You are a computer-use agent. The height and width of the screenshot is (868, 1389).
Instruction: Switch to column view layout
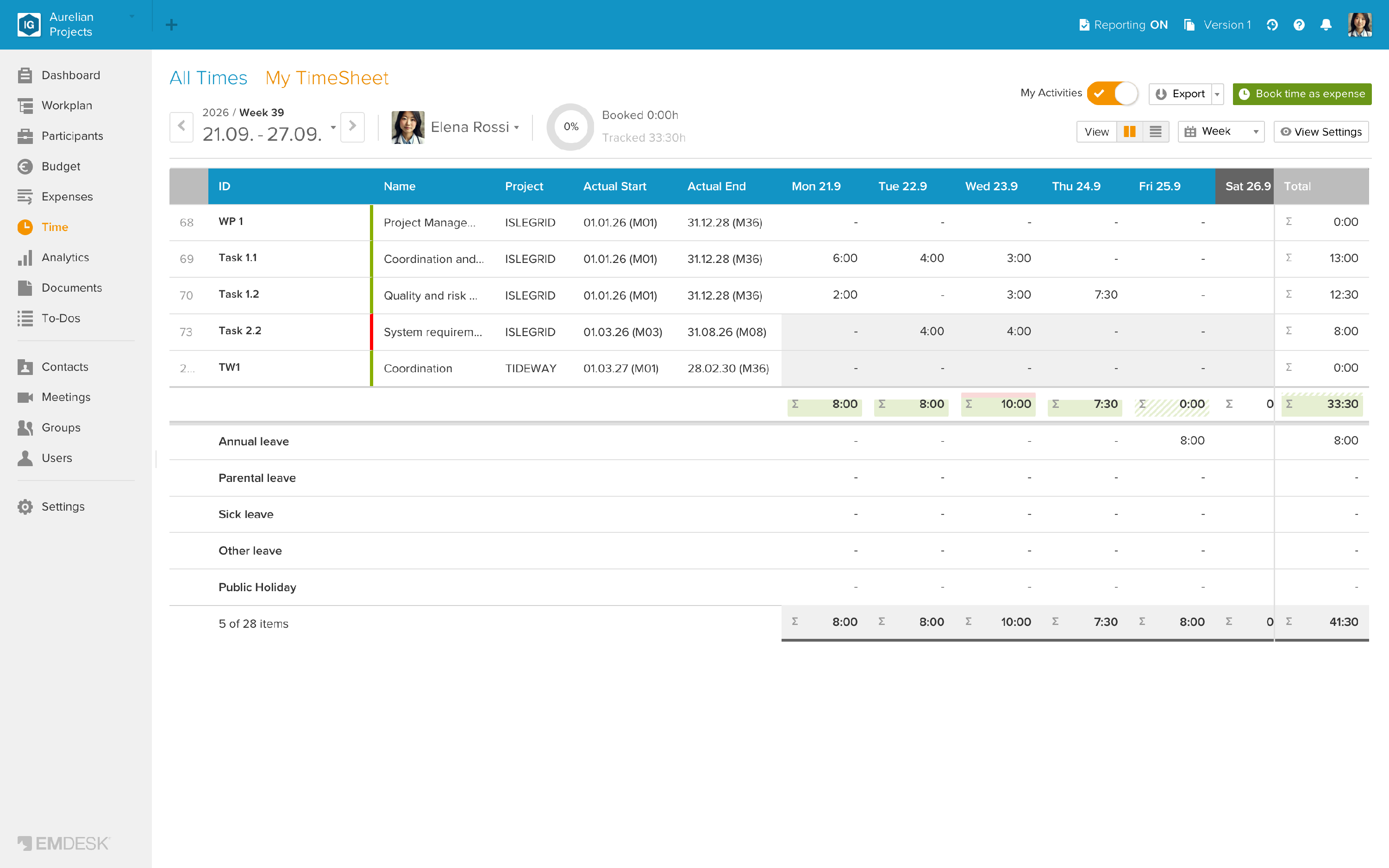point(1129,132)
